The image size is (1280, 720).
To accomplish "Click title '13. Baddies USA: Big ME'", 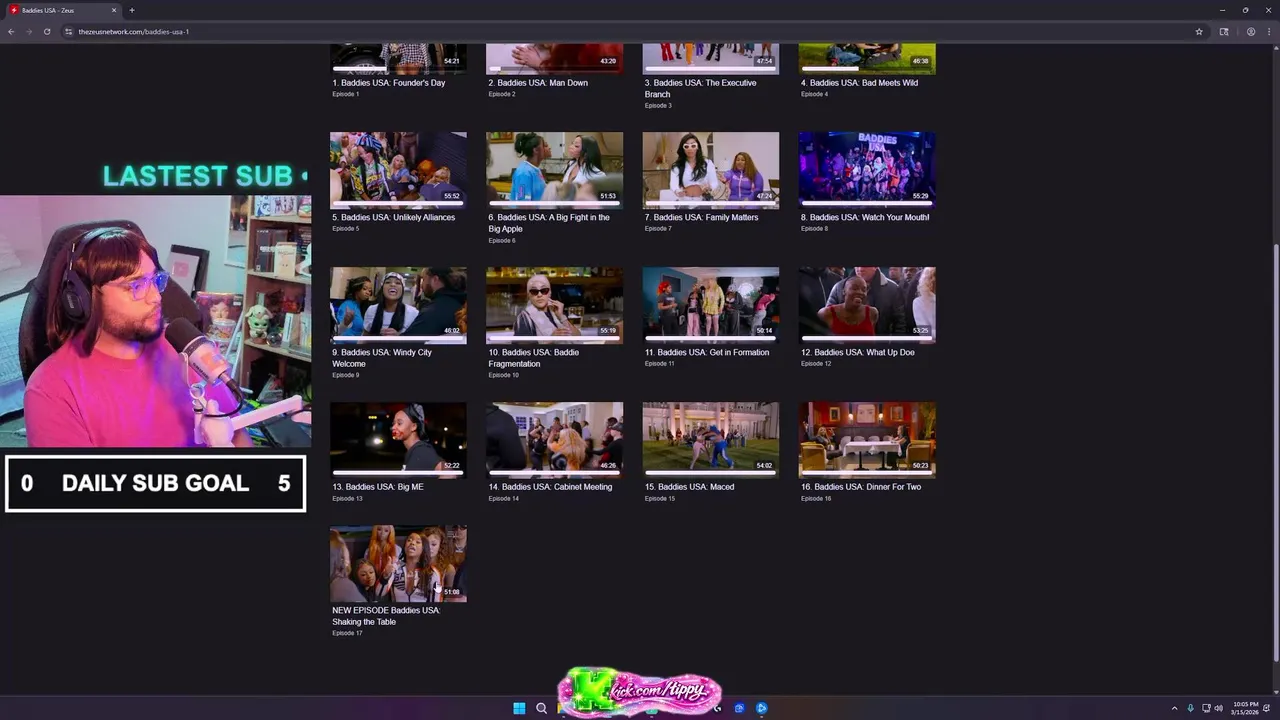I will pyautogui.click(x=378, y=487).
